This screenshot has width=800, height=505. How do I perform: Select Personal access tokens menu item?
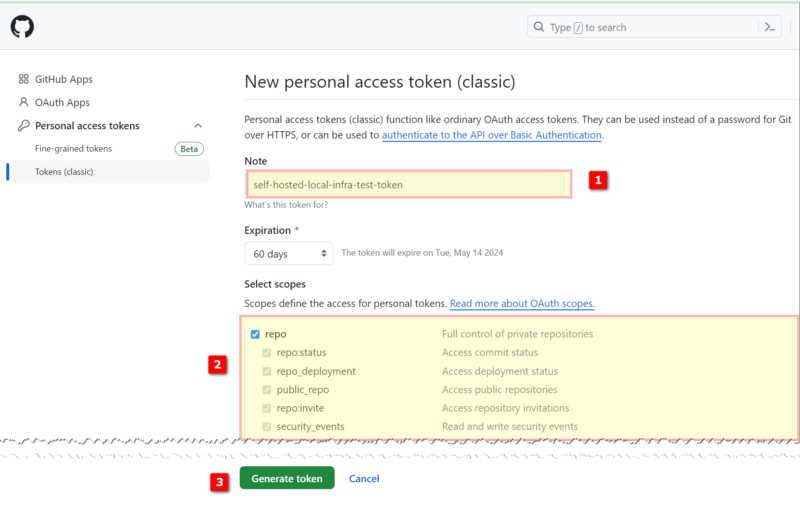(87, 125)
